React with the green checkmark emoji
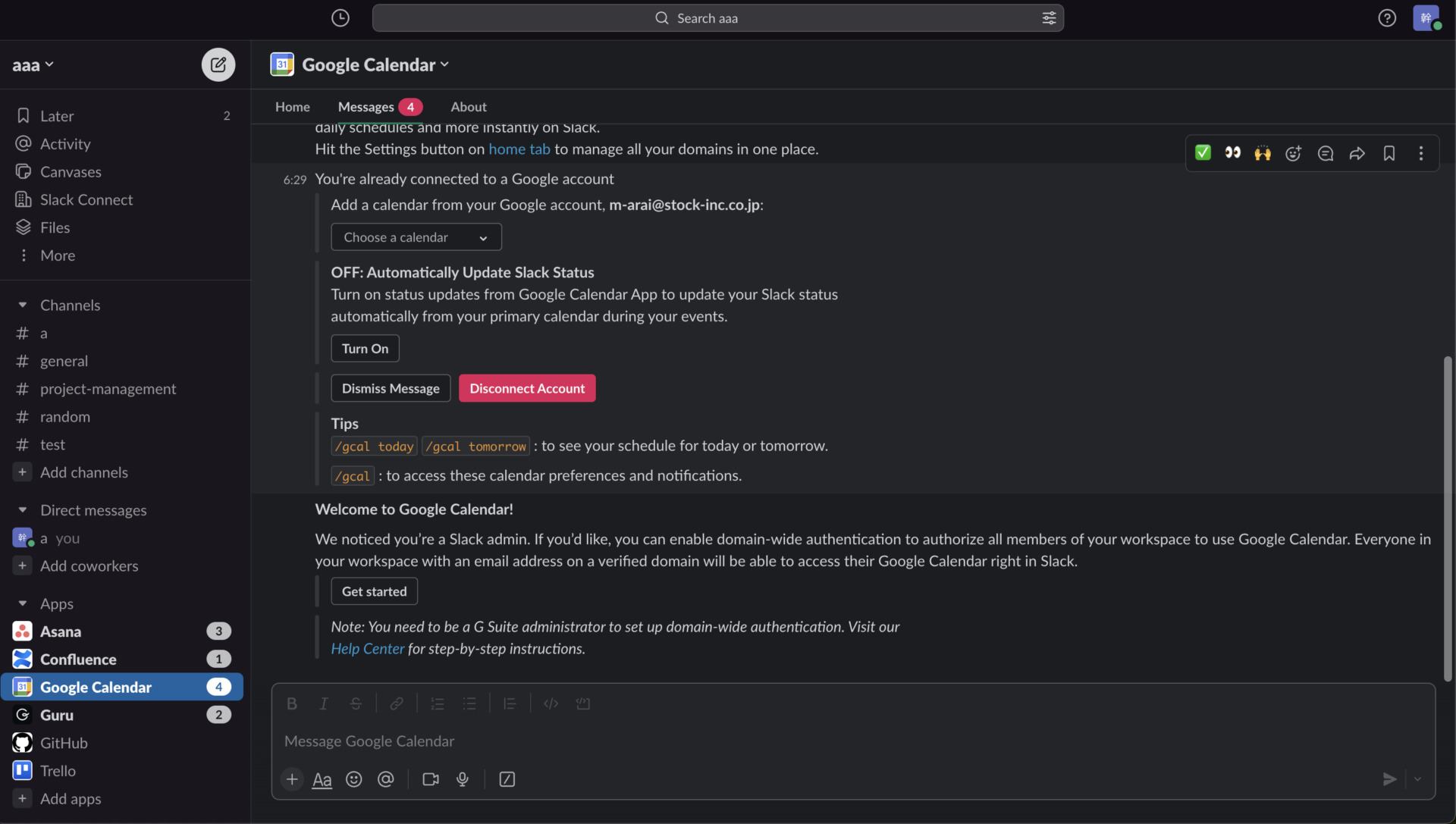 click(1203, 153)
